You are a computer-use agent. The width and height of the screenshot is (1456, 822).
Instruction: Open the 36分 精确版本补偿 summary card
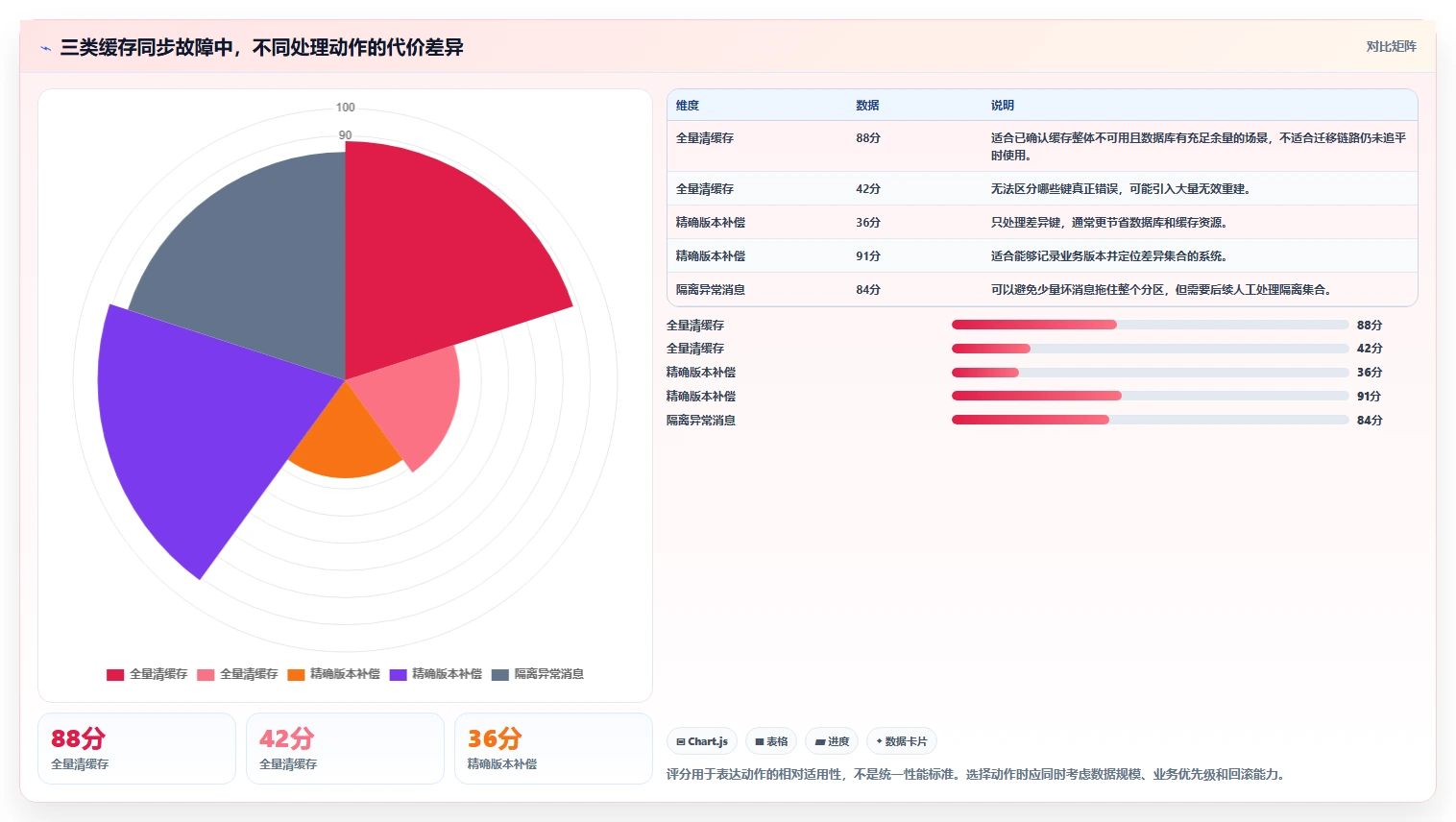click(x=553, y=748)
